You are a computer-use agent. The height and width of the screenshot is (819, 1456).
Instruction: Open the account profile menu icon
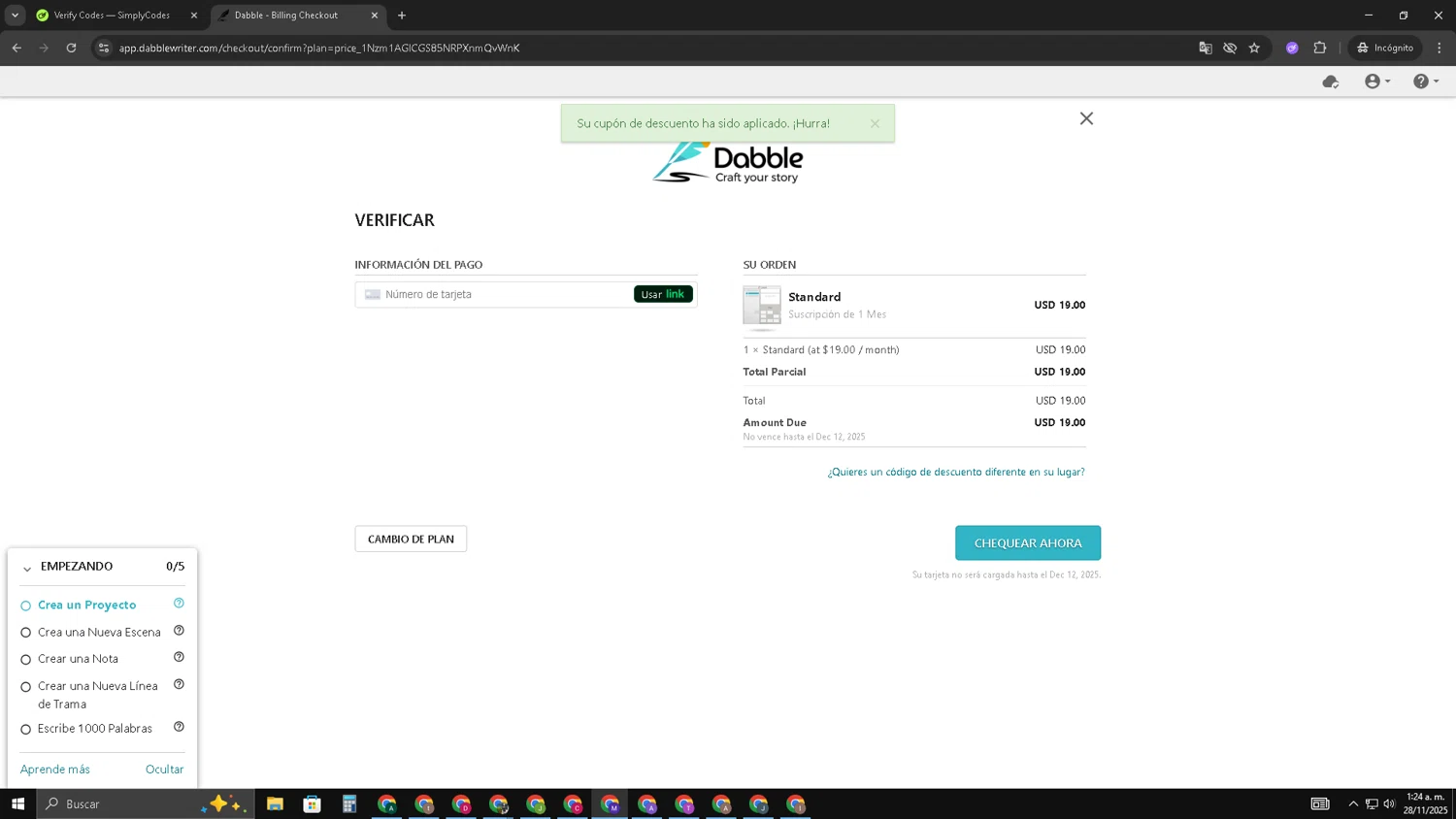(x=1377, y=82)
